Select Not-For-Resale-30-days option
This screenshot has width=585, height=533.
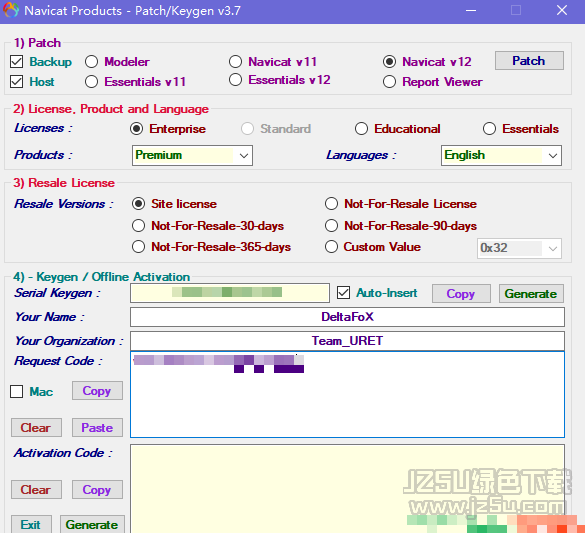(x=138, y=225)
